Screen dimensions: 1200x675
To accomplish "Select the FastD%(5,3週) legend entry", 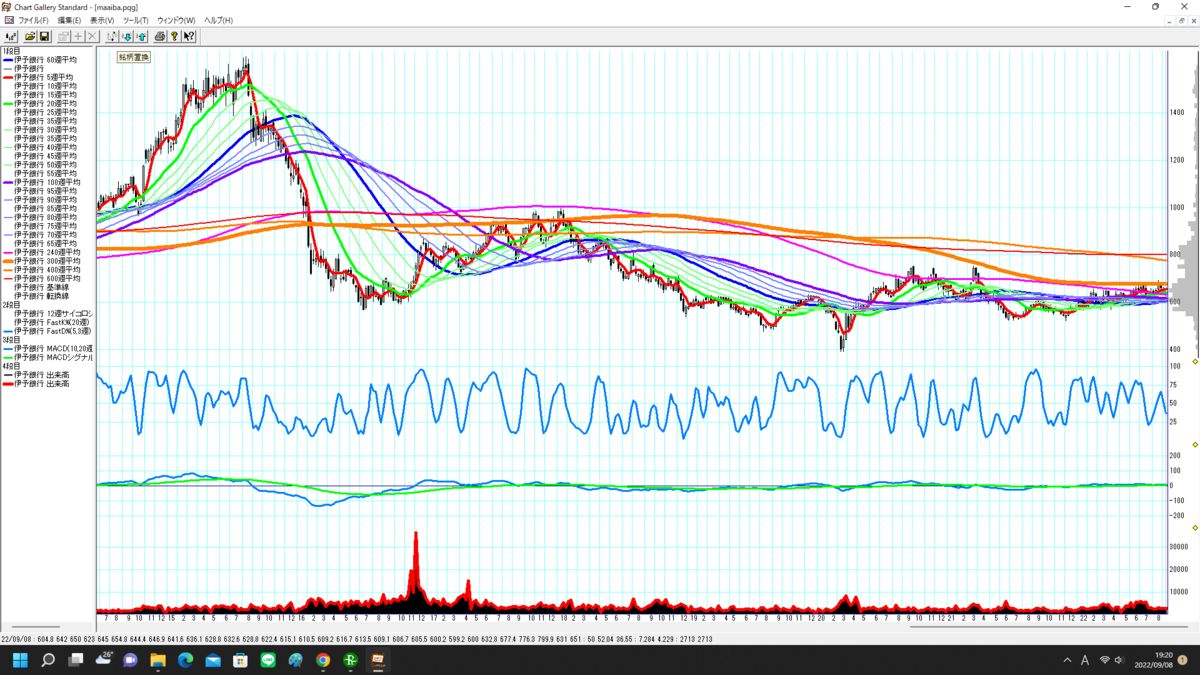I will 53,331.
